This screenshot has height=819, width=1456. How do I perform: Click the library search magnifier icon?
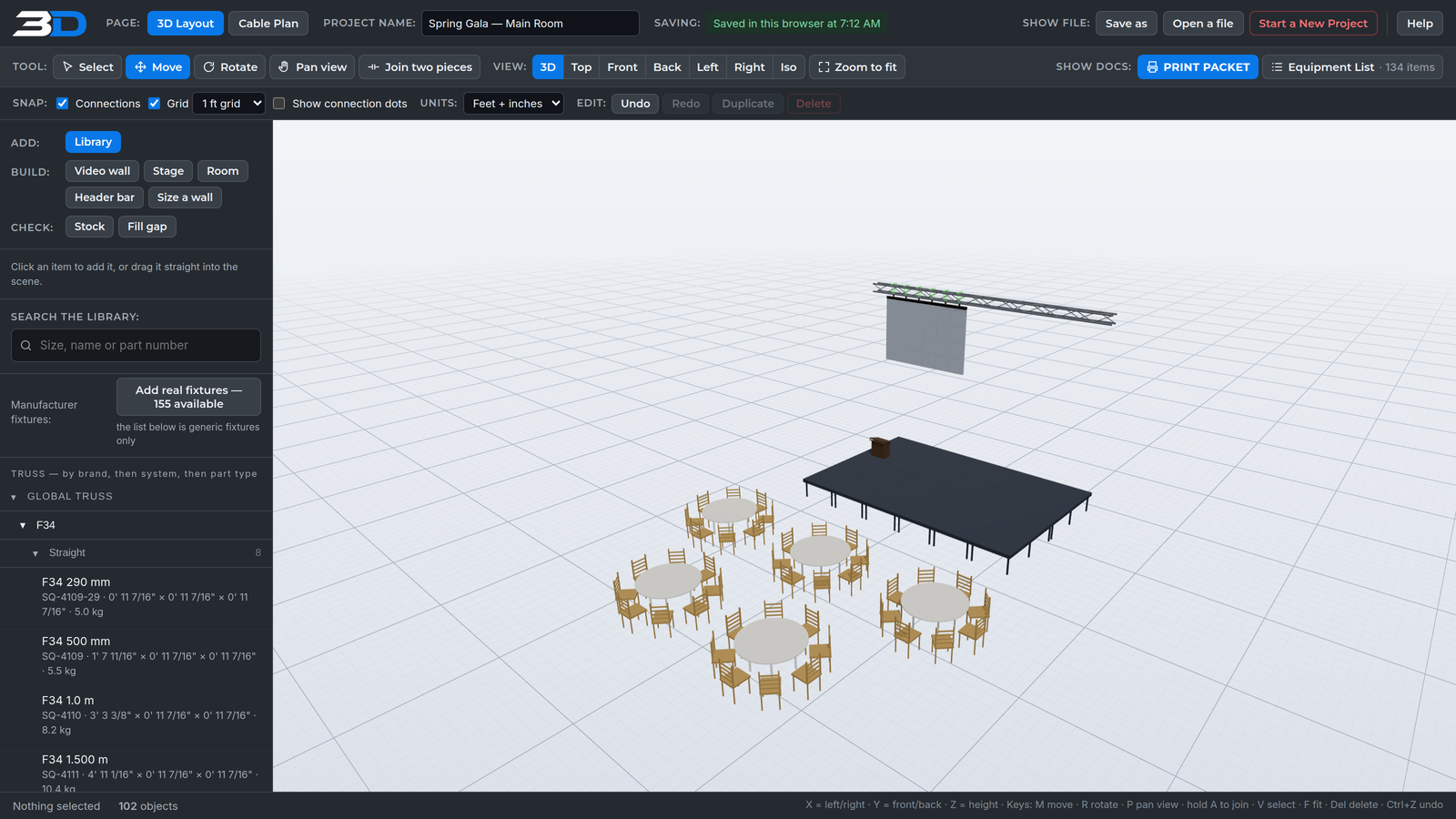(26, 346)
